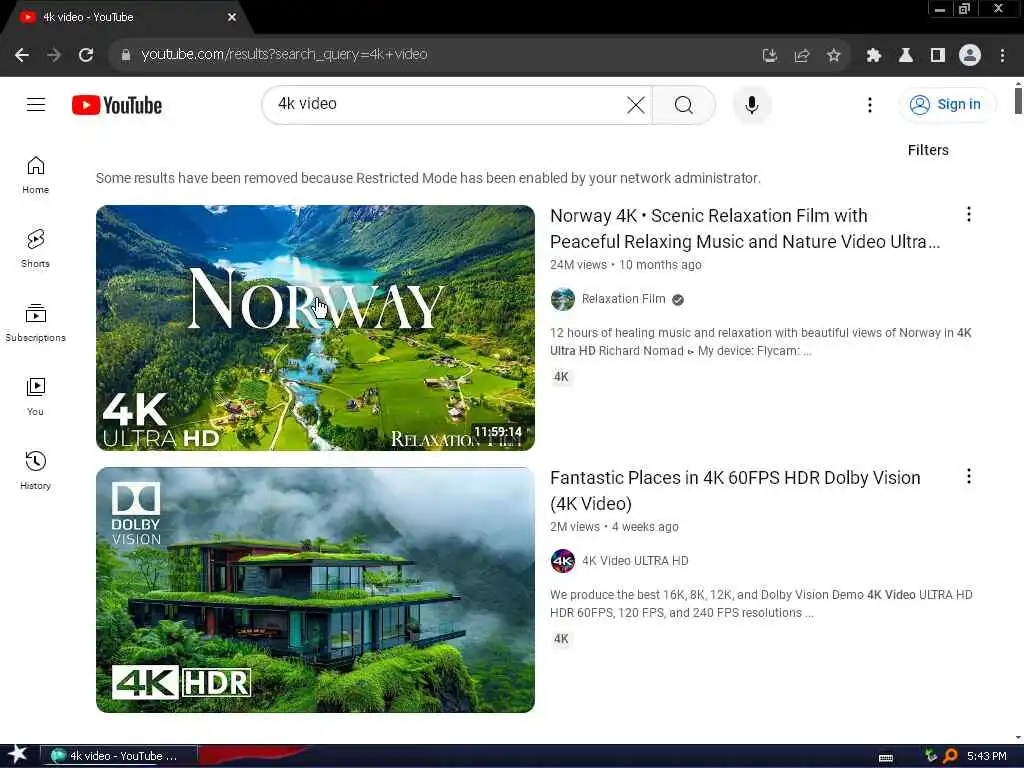
Task: Click the 24M views text
Action: pos(578,264)
